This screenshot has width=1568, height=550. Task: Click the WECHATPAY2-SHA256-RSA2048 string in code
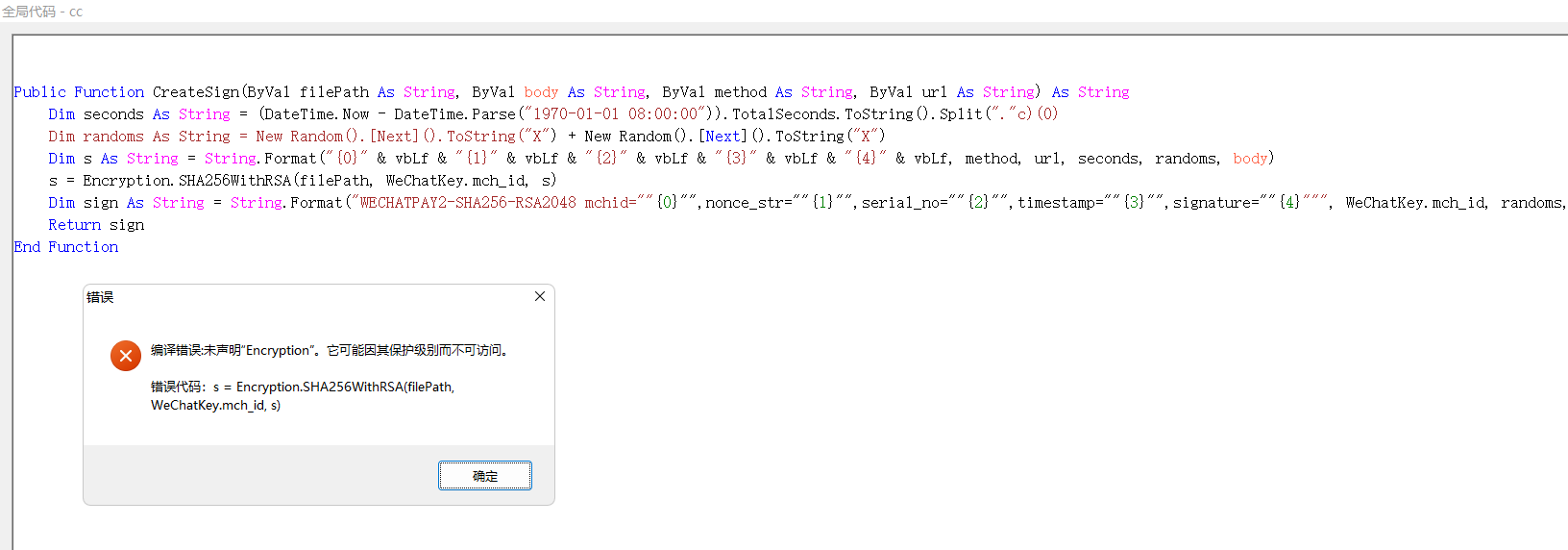pos(467,203)
